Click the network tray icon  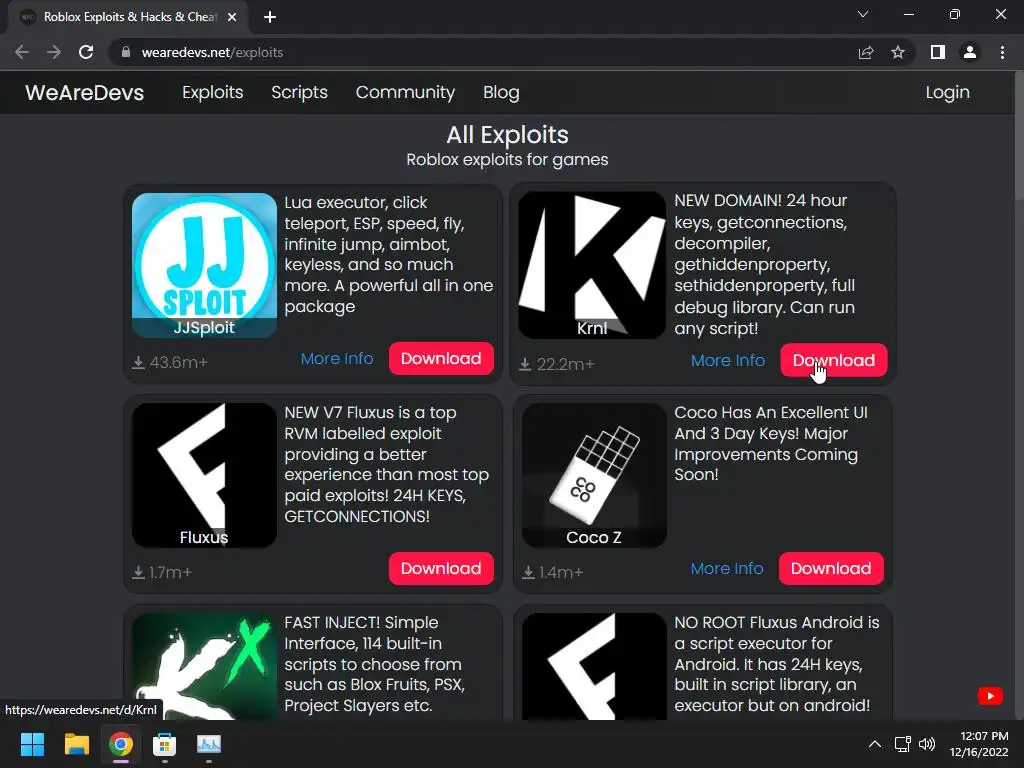pos(903,744)
